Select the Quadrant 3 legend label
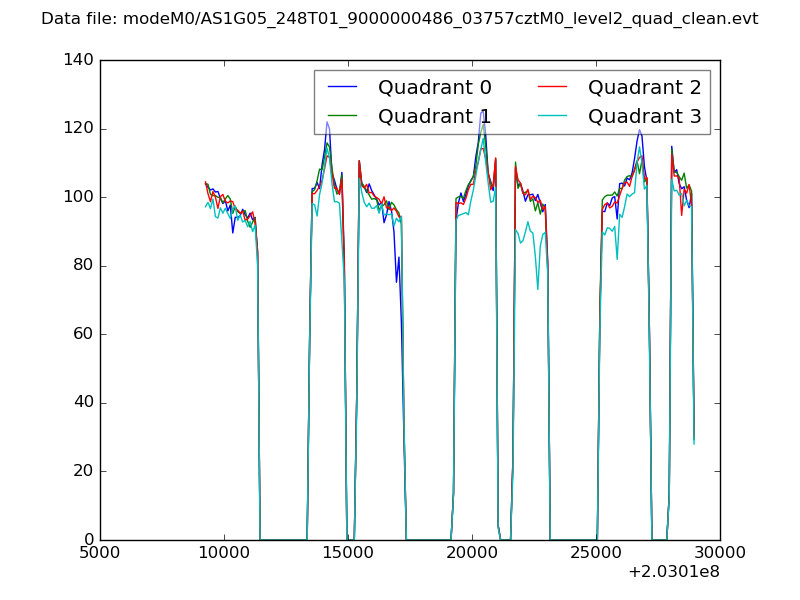 pos(644,116)
